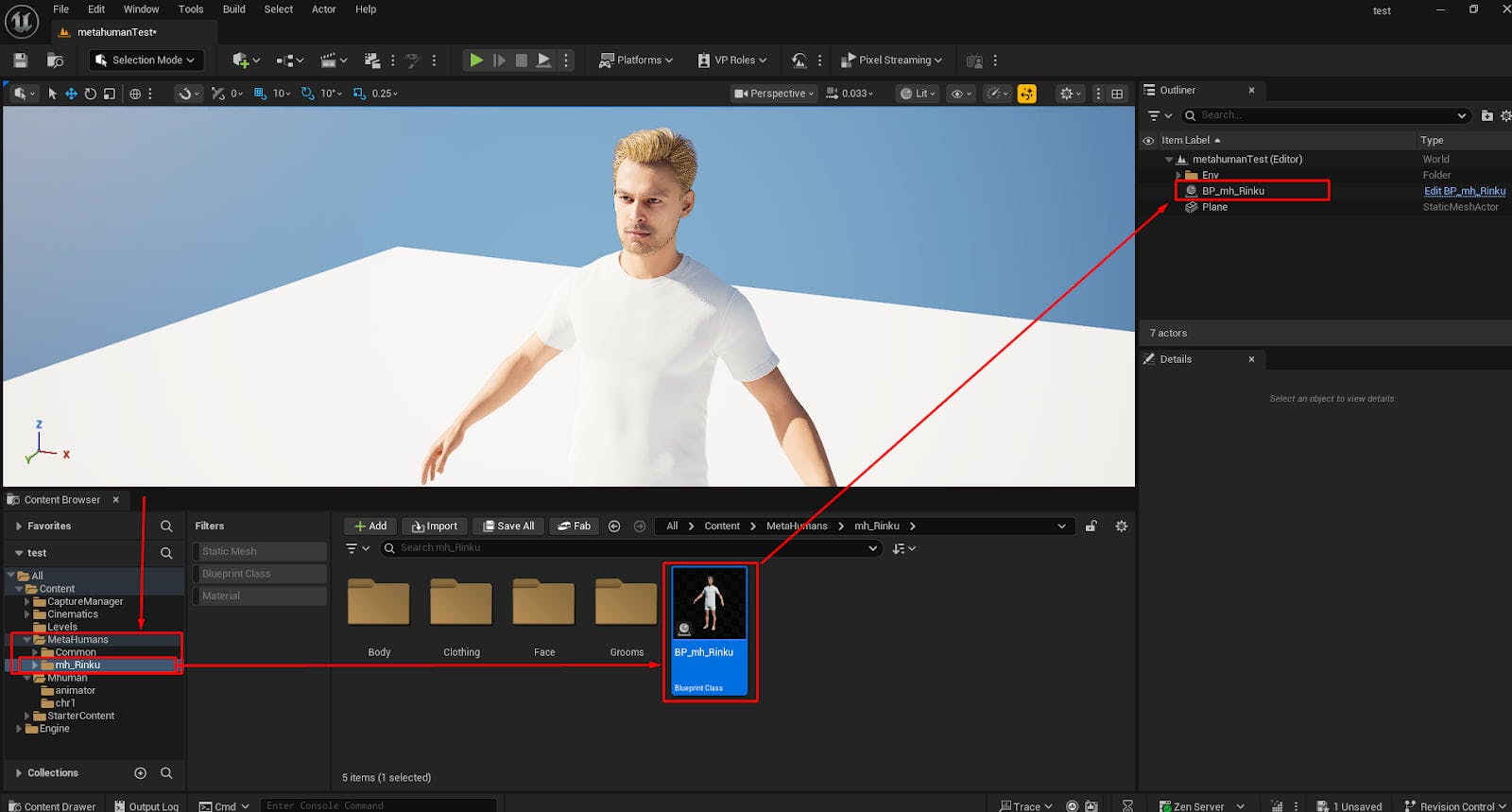Image resolution: width=1512 pixels, height=812 pixels.
Task: Open the Browse to Asset toolbar icon
Action: [x=55, y=60]
